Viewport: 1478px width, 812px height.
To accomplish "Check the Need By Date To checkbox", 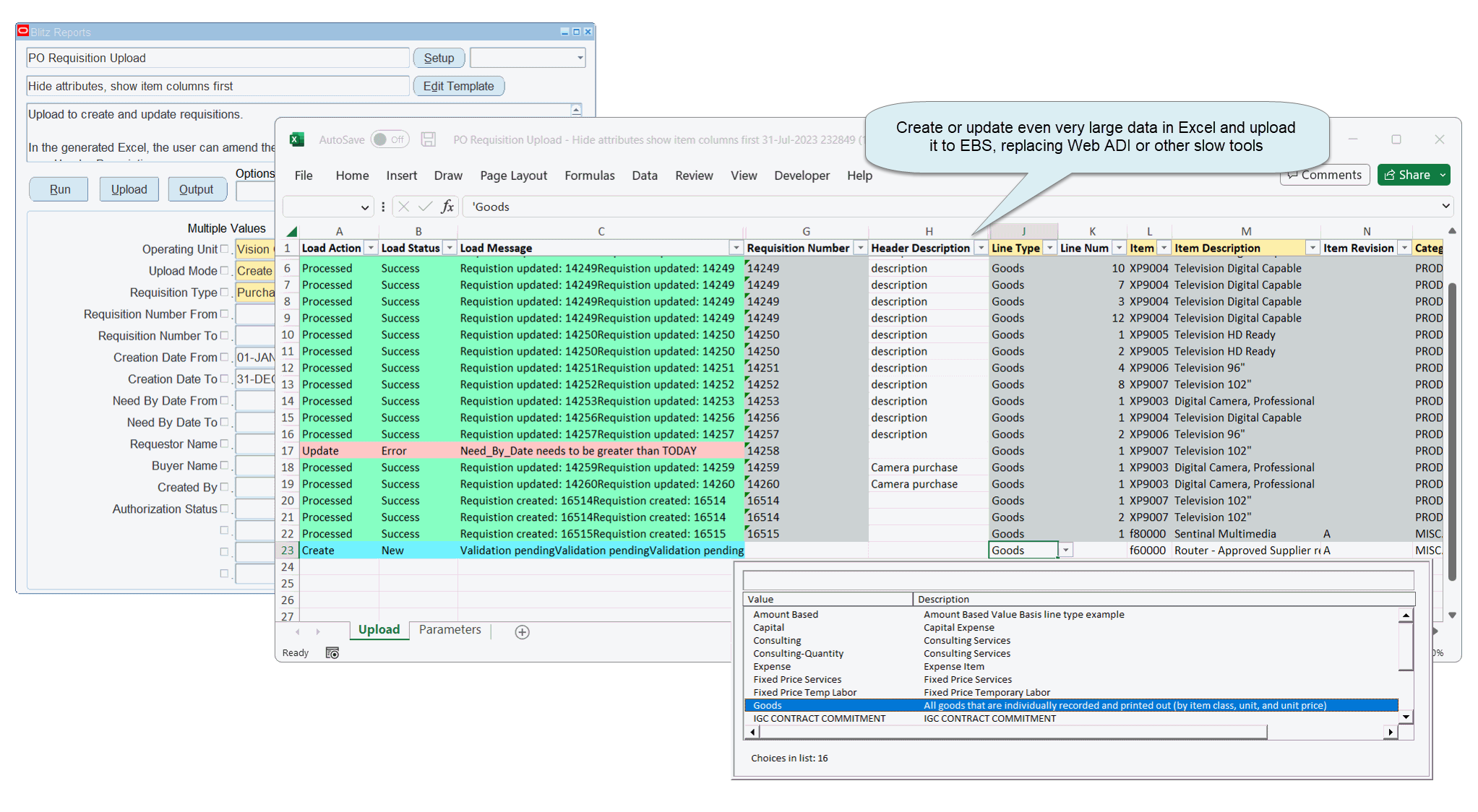I will coord(224,423).
